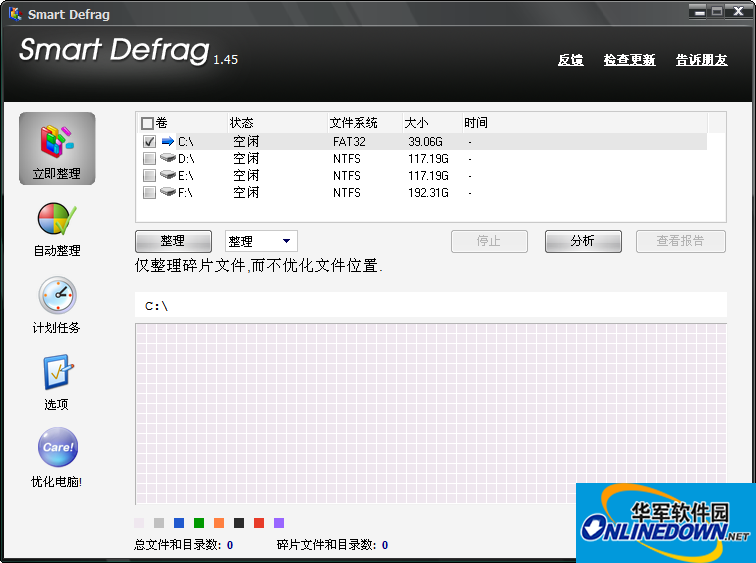
Task: Open the 告诉朋友 tell a friend link
Action: pos(702,60)
